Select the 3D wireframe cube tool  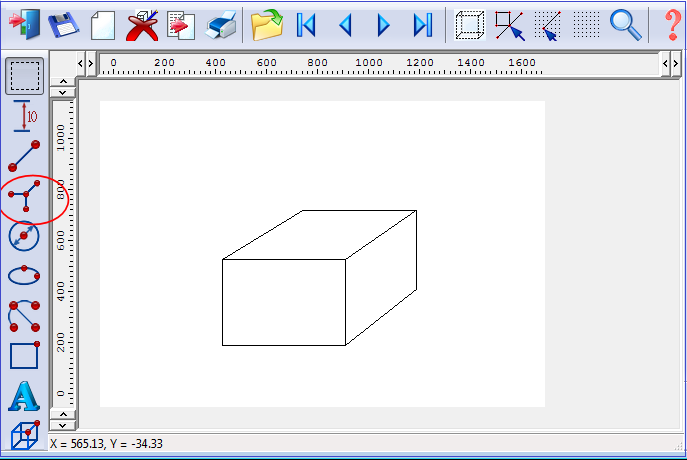click(25, 435)
